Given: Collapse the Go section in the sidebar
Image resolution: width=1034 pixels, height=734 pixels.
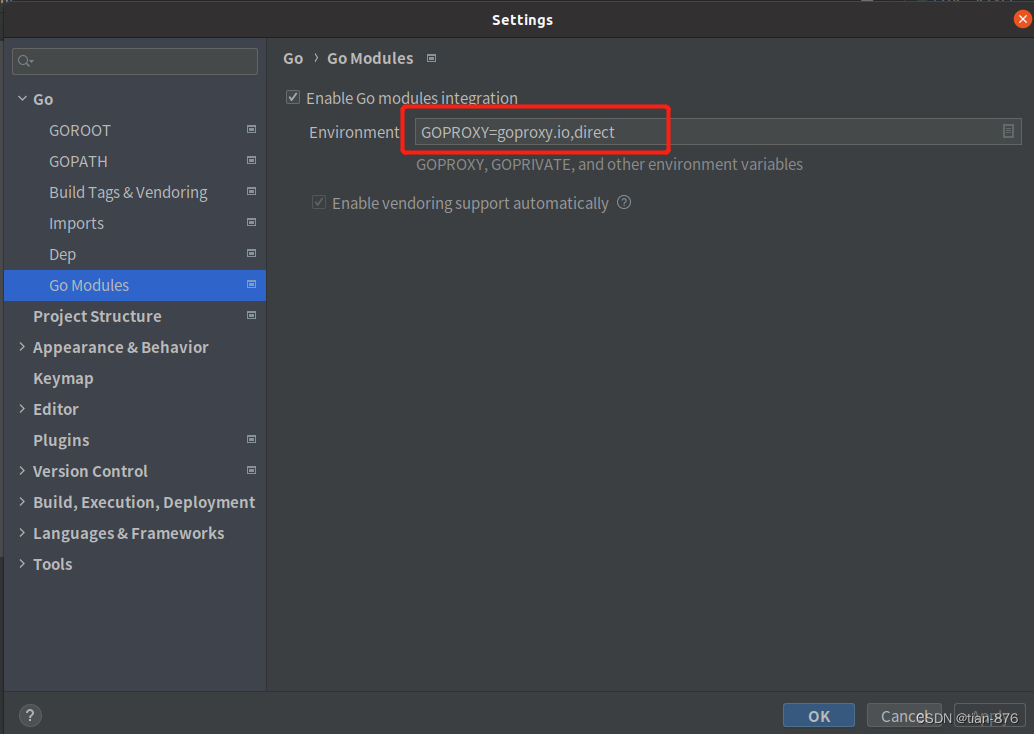Looking at the screenshot, I should [x=22, y=99].
